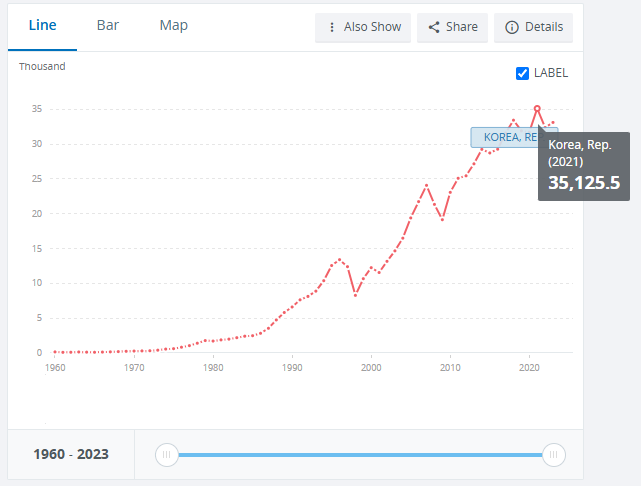Click the 1998 dip on the line
This screenshot has height=486, width=641.
pos(355,295)
